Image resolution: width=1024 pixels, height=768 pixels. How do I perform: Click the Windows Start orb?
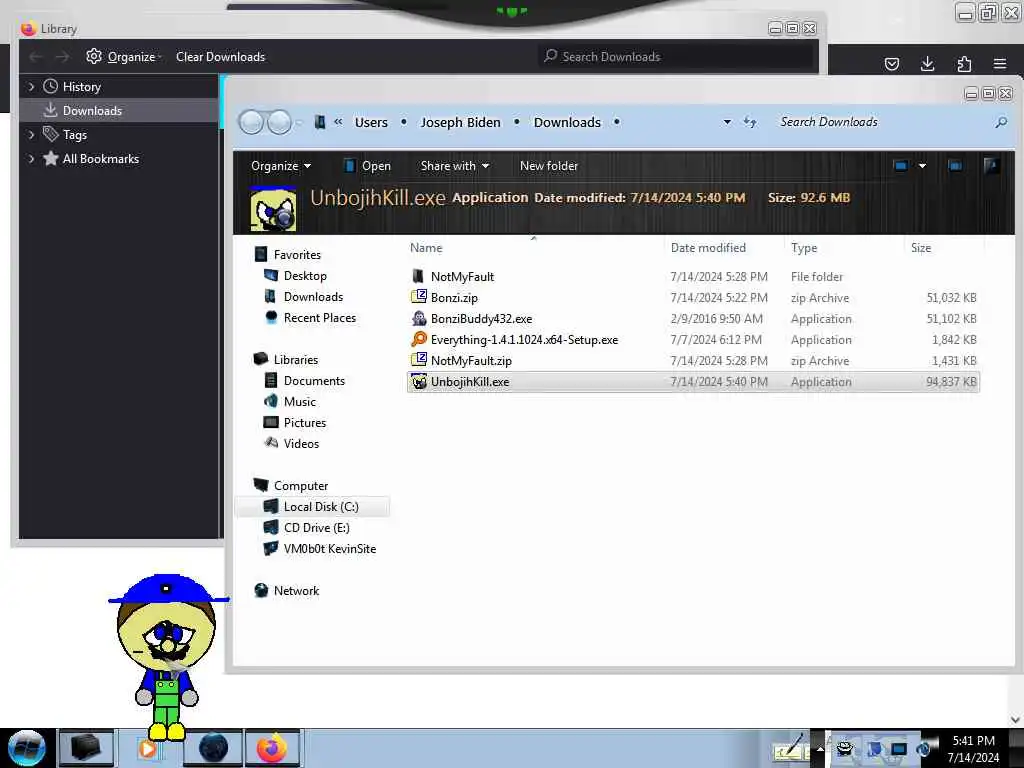(26, 748)
